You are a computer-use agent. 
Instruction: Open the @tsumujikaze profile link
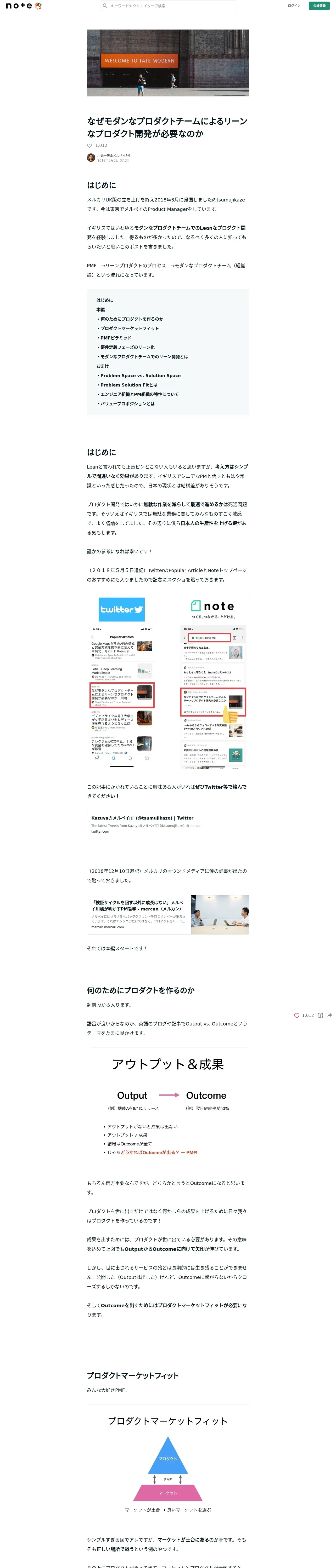(x=228, y=200)
